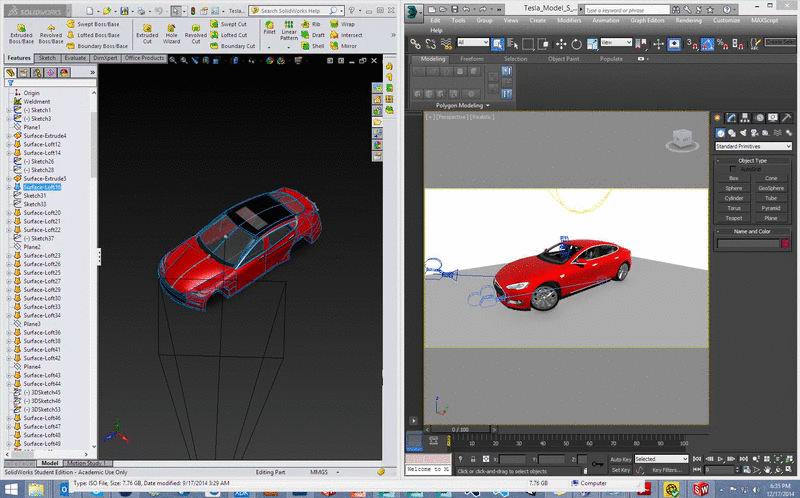
Task: Open SolidWorks from the Windows taskbar
Action: pos(701,490)
